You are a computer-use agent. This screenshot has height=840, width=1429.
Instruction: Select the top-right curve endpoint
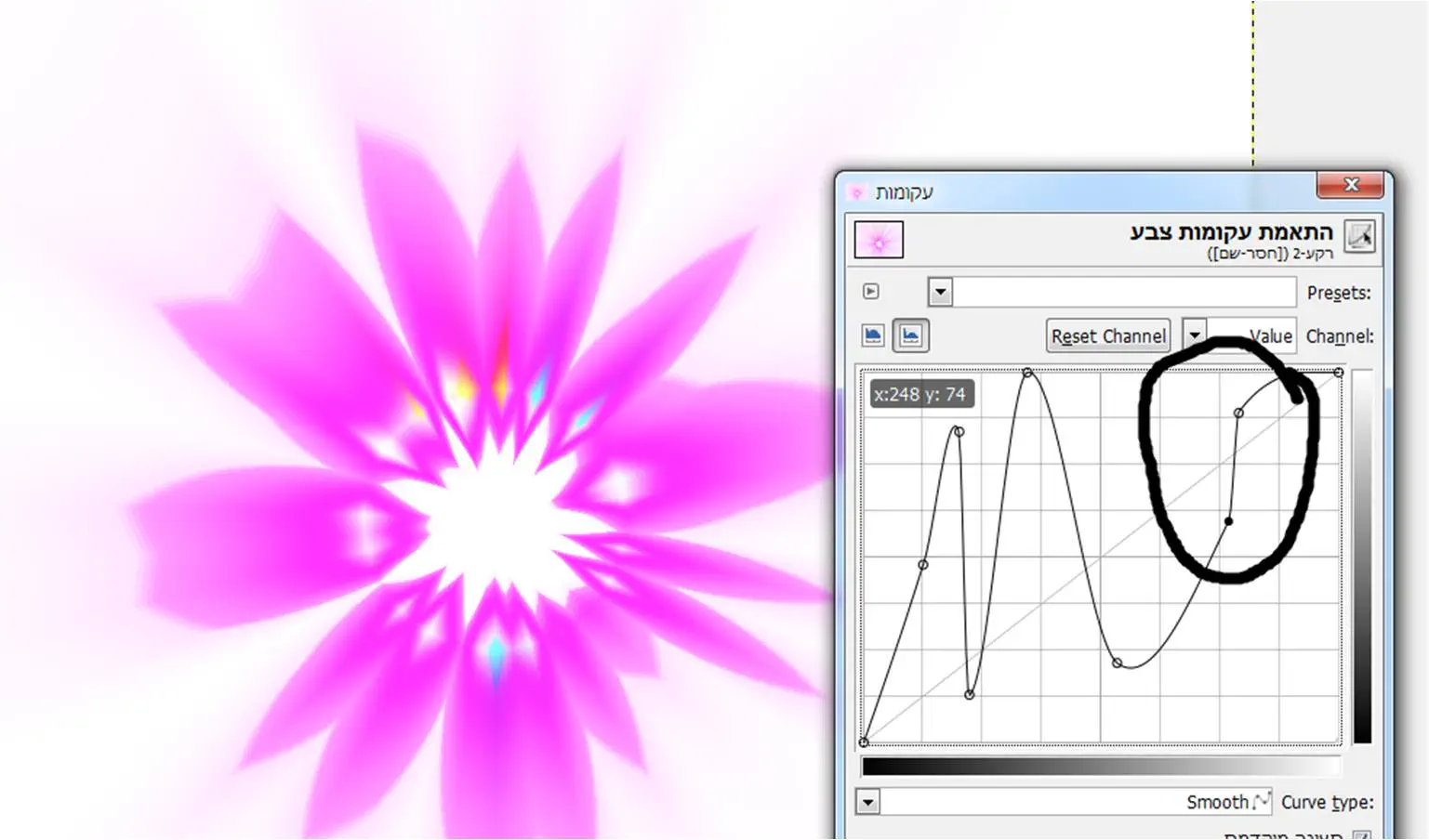click(1339, 373)
